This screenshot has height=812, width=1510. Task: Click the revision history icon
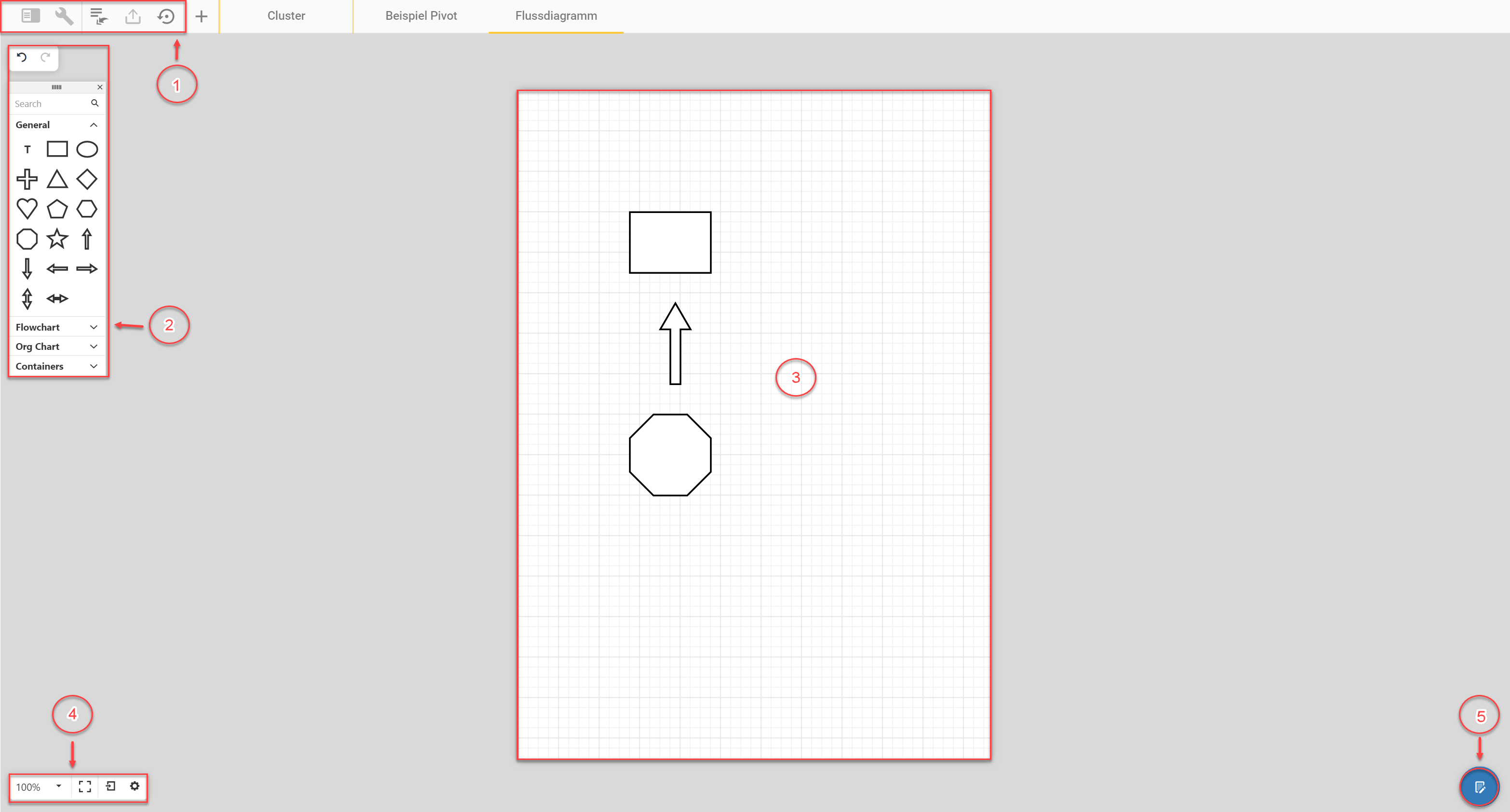(166, 16)
